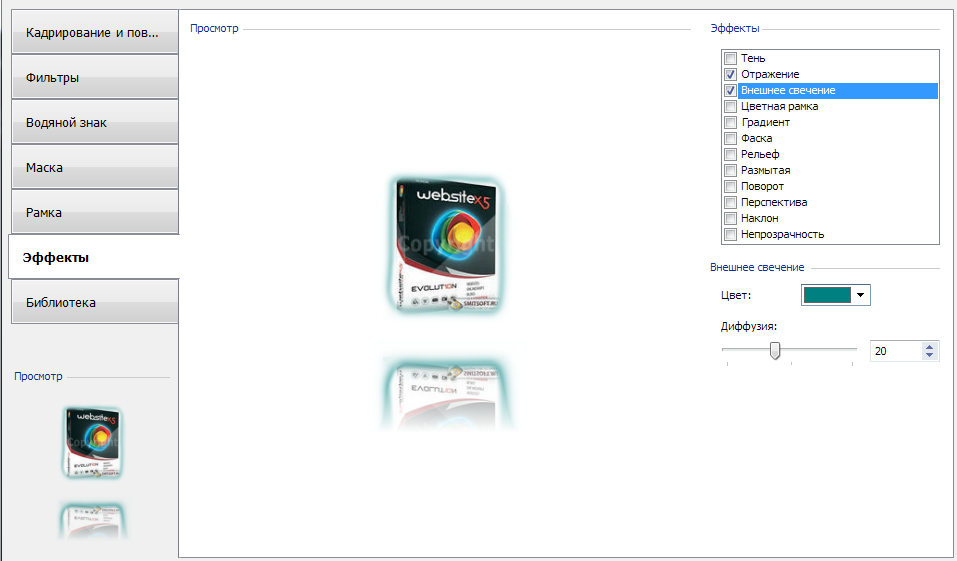957x561 pixels.
Task: Turn on the Фаска effect
Action: pyautogui.click(x=731, y=139)
